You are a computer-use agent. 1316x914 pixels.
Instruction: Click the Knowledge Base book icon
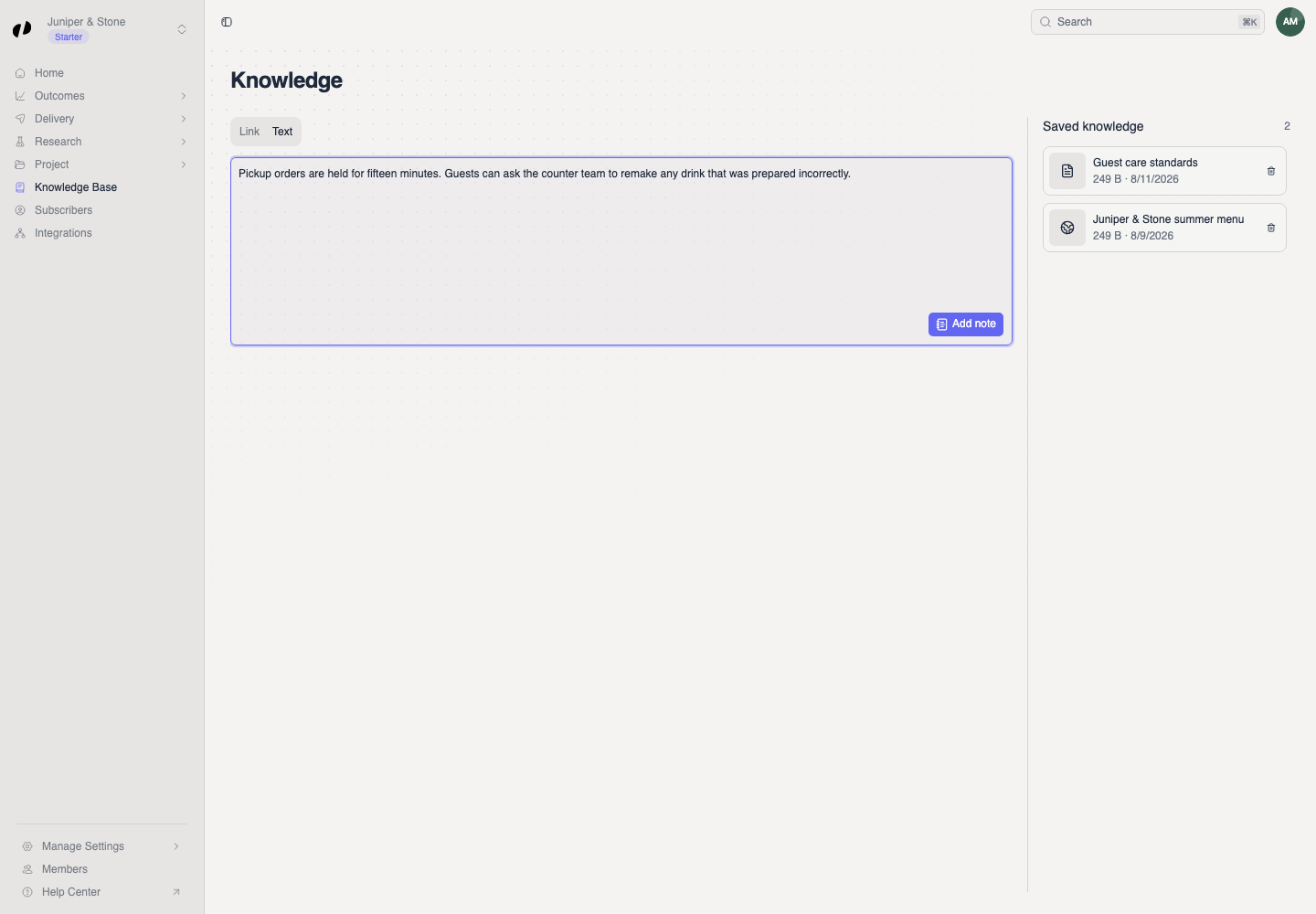coord(20,187)
